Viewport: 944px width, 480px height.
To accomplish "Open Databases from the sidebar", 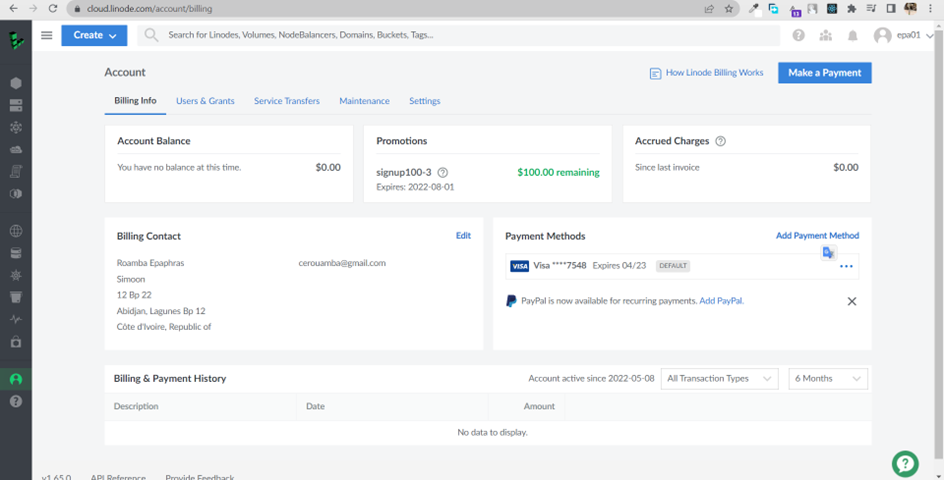I will click(16, 253).
